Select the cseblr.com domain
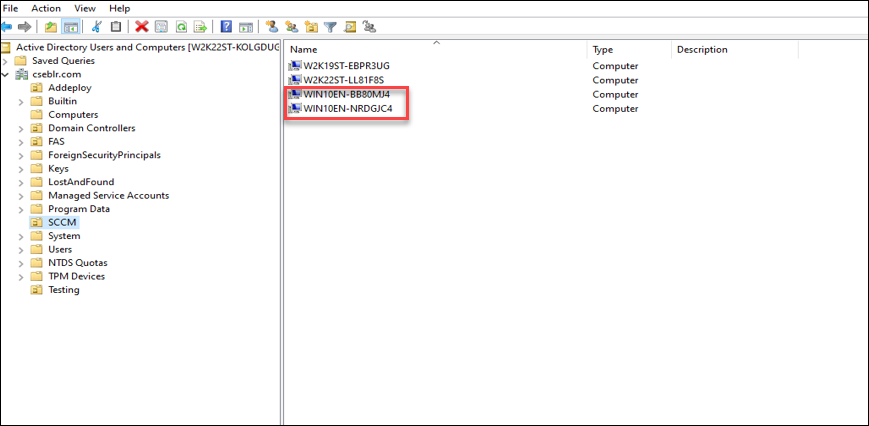869x426 pixels. pos(57,74)
